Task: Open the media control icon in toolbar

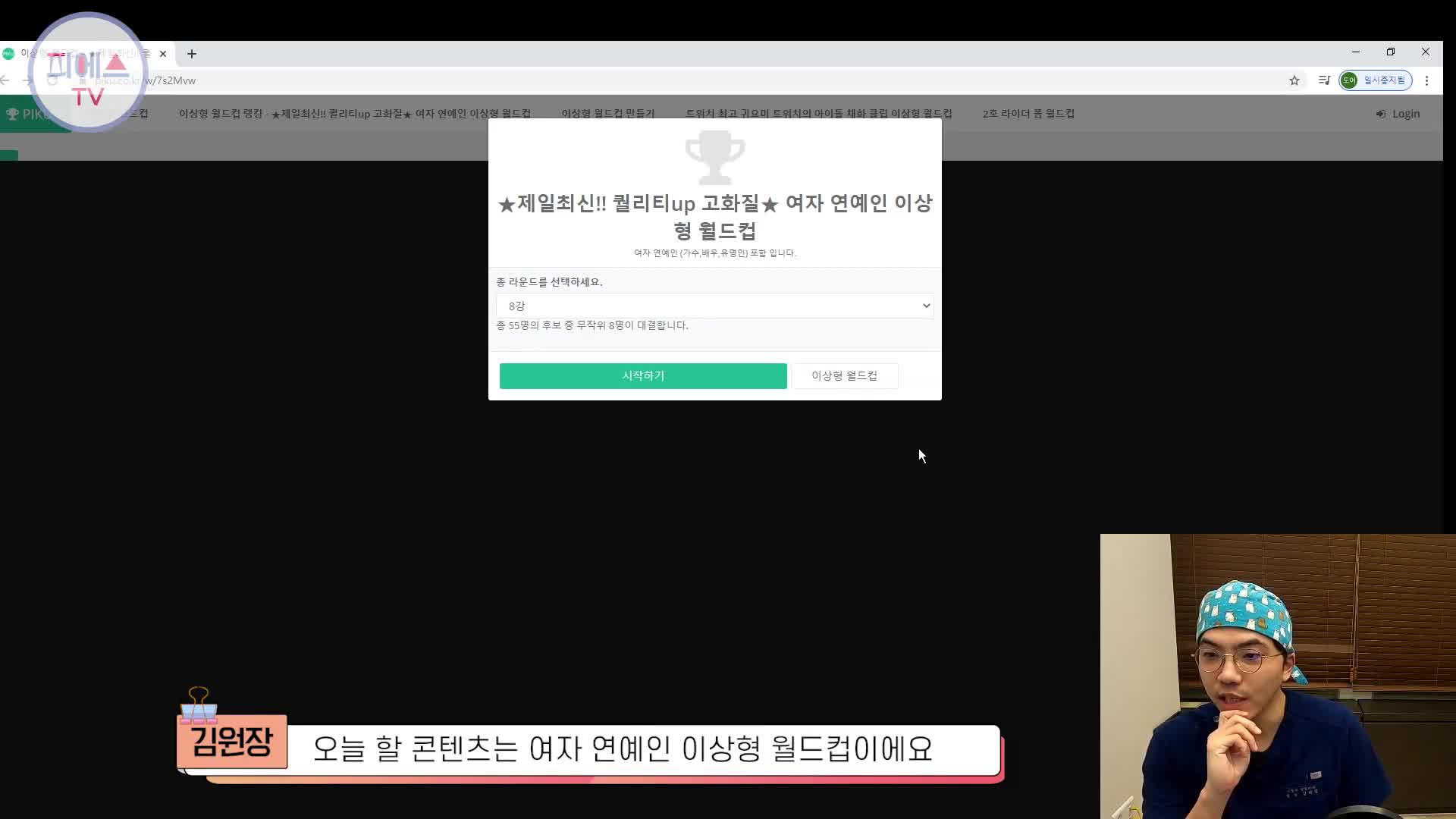Action: pos(1324,80)
